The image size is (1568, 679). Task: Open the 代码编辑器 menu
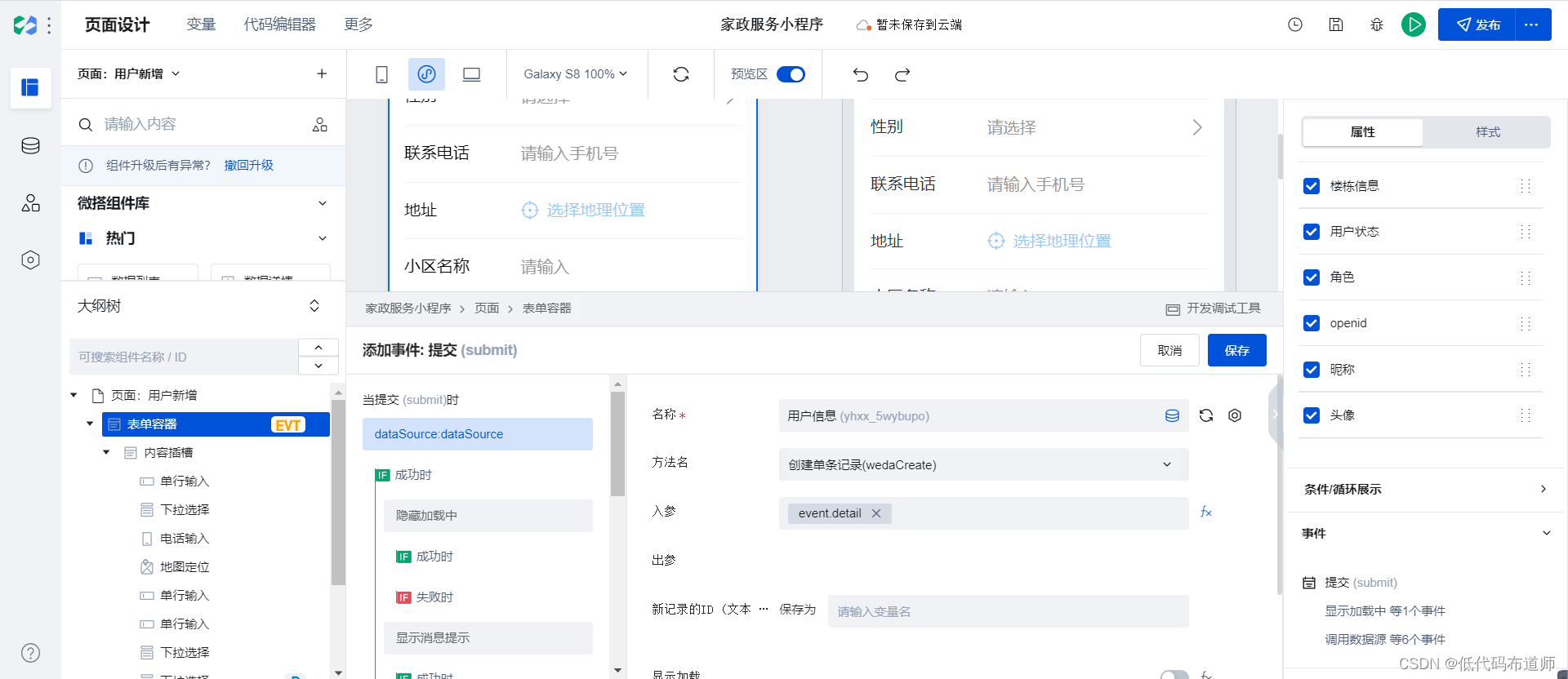pyautogui.click(x=279, y=24)
